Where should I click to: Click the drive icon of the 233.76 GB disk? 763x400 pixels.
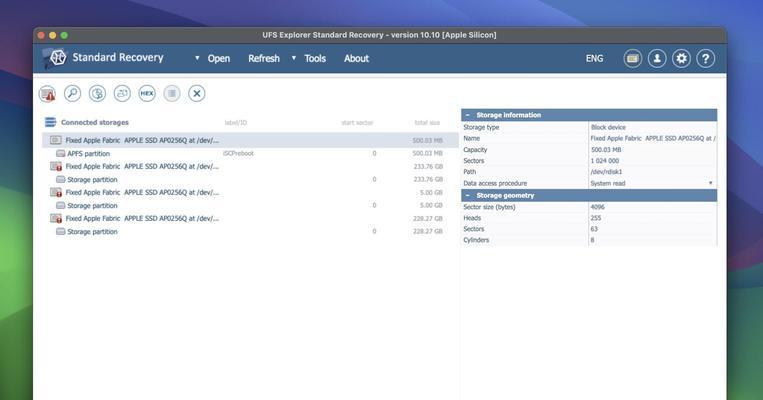point(56,166)
